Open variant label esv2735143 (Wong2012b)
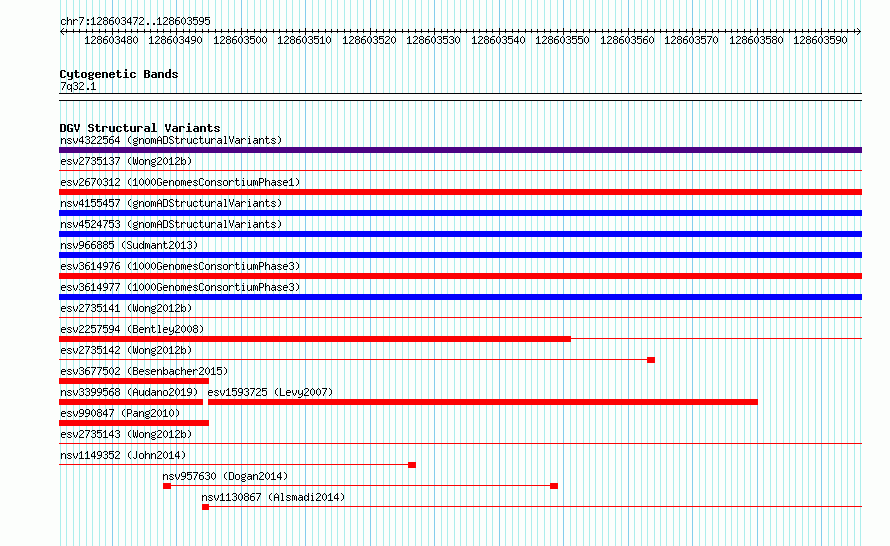 pos(126,434)
